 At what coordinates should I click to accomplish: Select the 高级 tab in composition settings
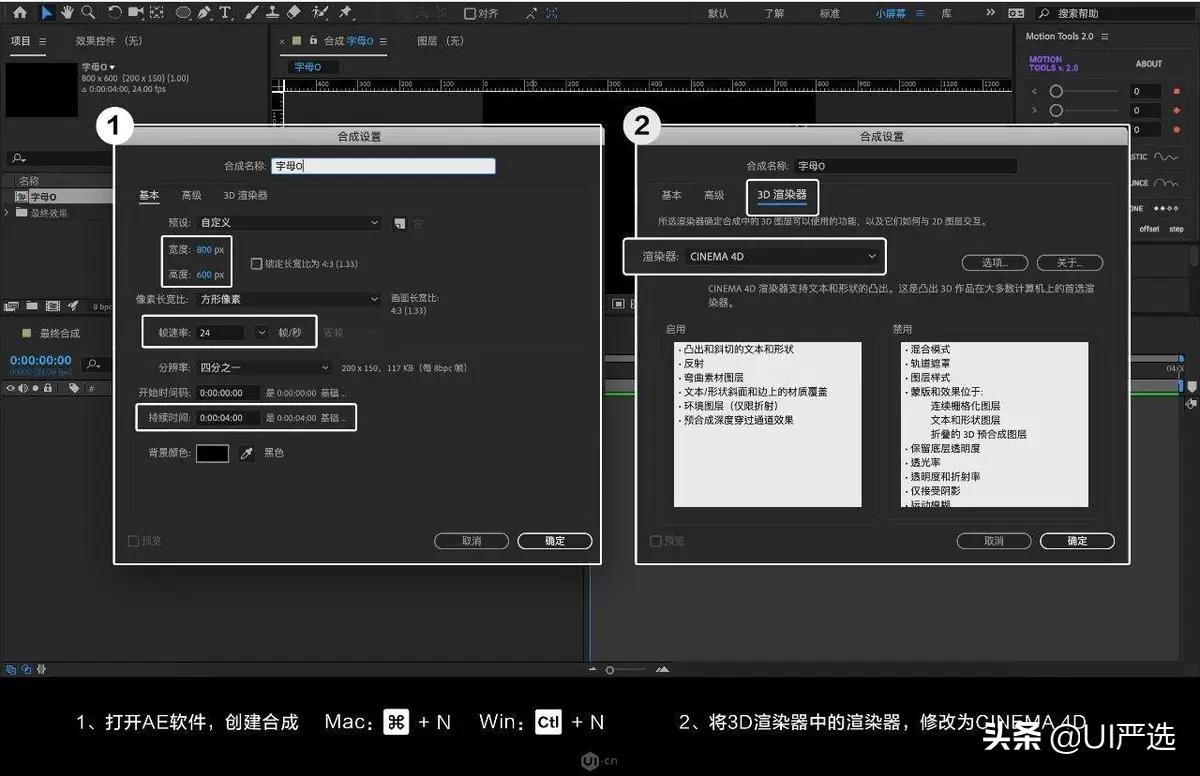point(191,195)
